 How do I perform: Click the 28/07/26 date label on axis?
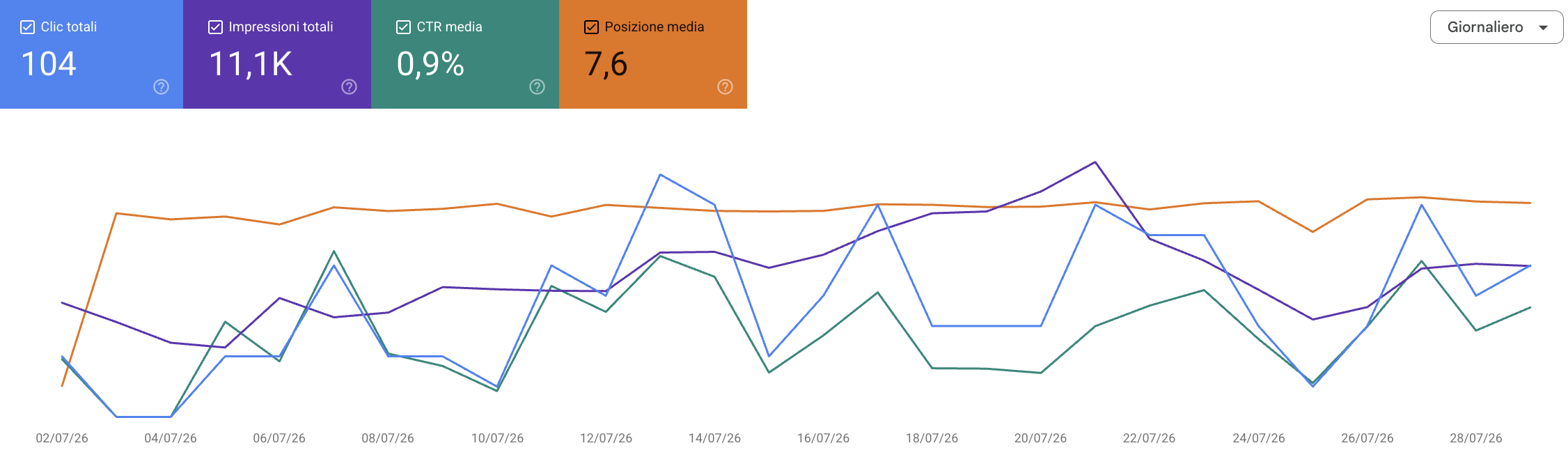point(1476,438)
